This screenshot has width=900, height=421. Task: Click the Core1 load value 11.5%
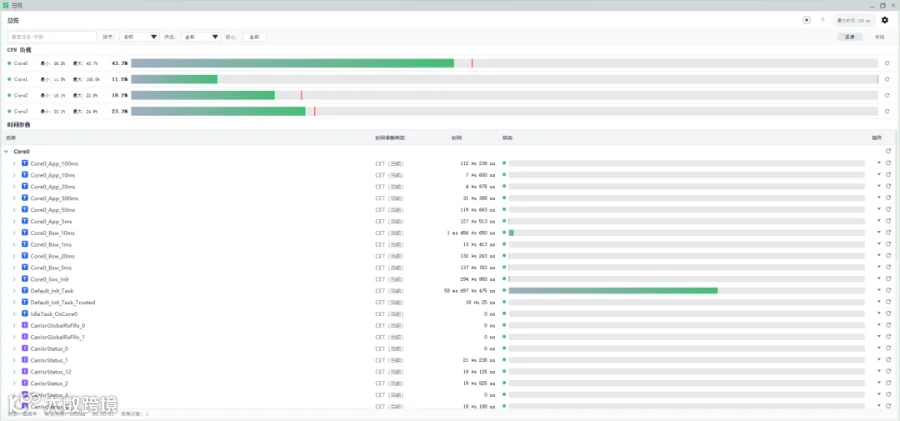click(120, 79)
